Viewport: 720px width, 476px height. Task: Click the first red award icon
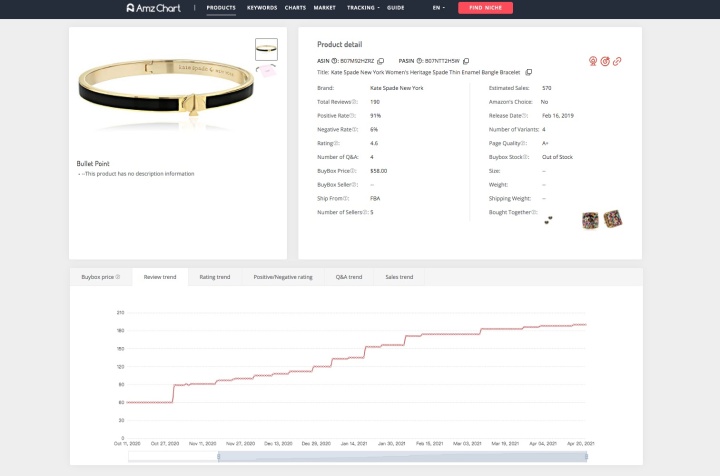pos(593,61)
